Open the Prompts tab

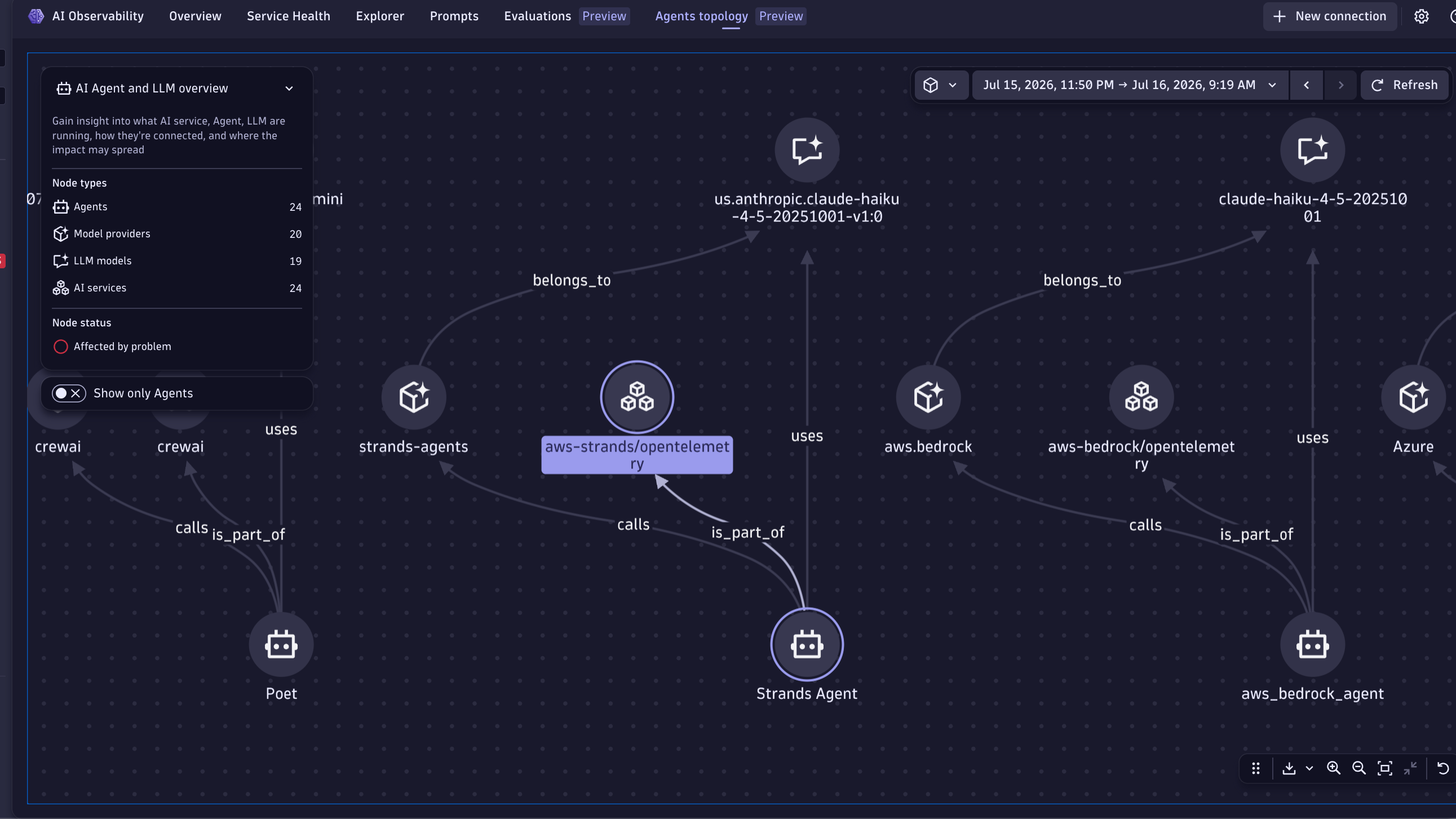click(454, 16)
